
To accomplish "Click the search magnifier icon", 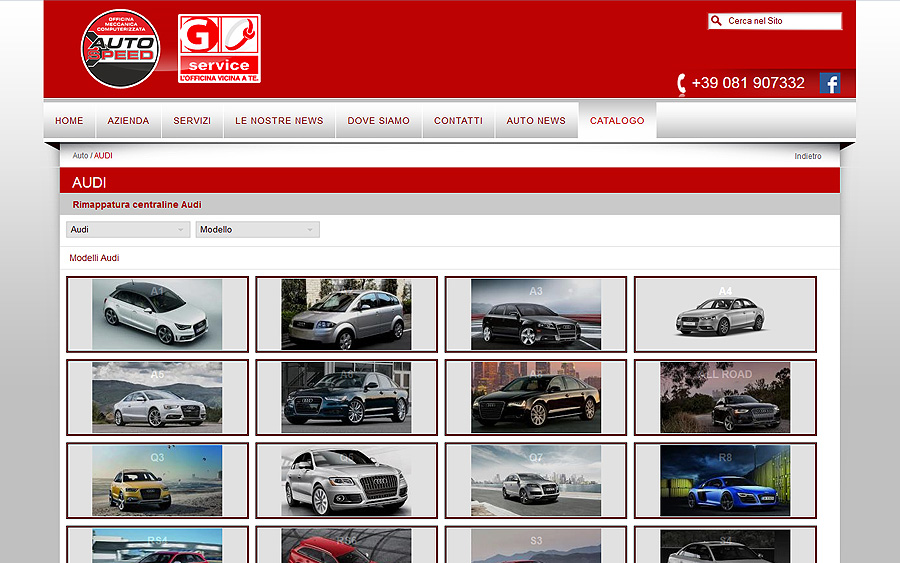I will [716, 21].
